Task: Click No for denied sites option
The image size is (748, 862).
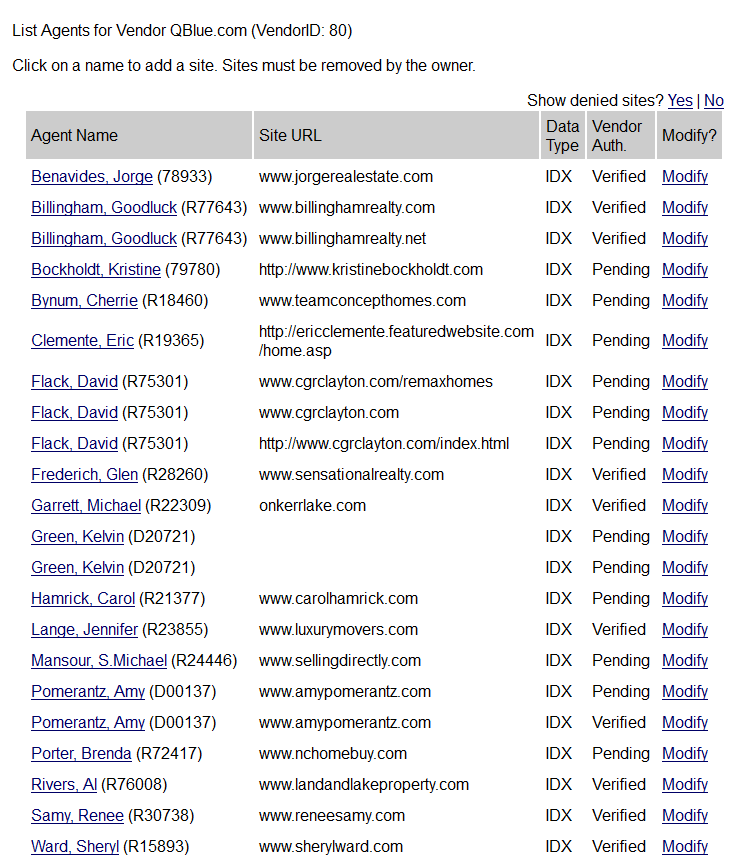Action: click(714, 101)
